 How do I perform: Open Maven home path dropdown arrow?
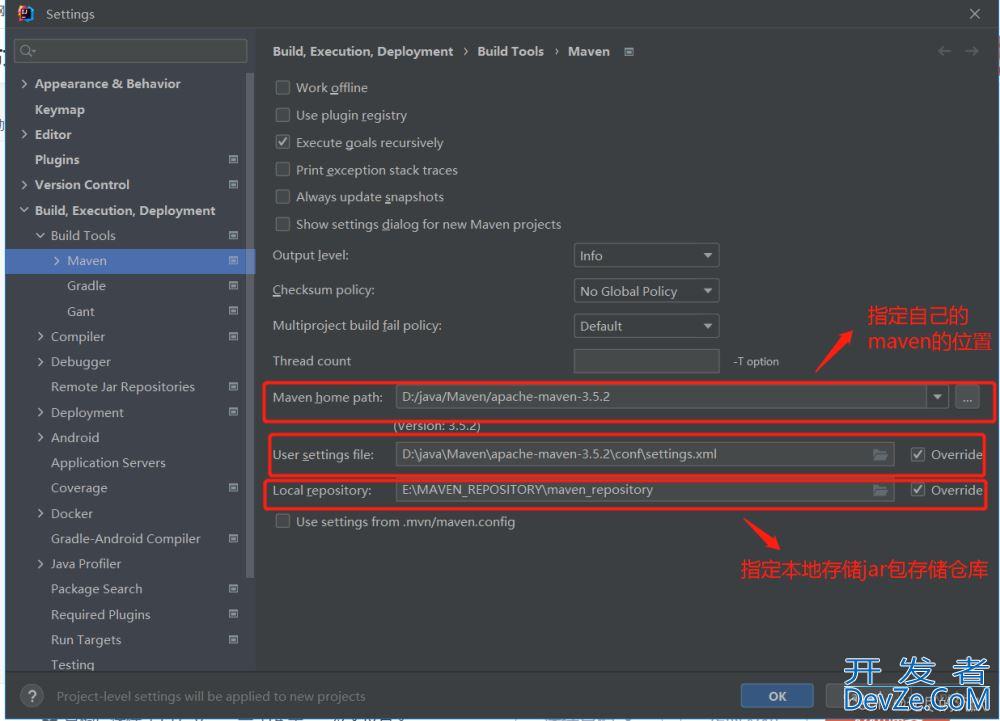pos(937,397)
